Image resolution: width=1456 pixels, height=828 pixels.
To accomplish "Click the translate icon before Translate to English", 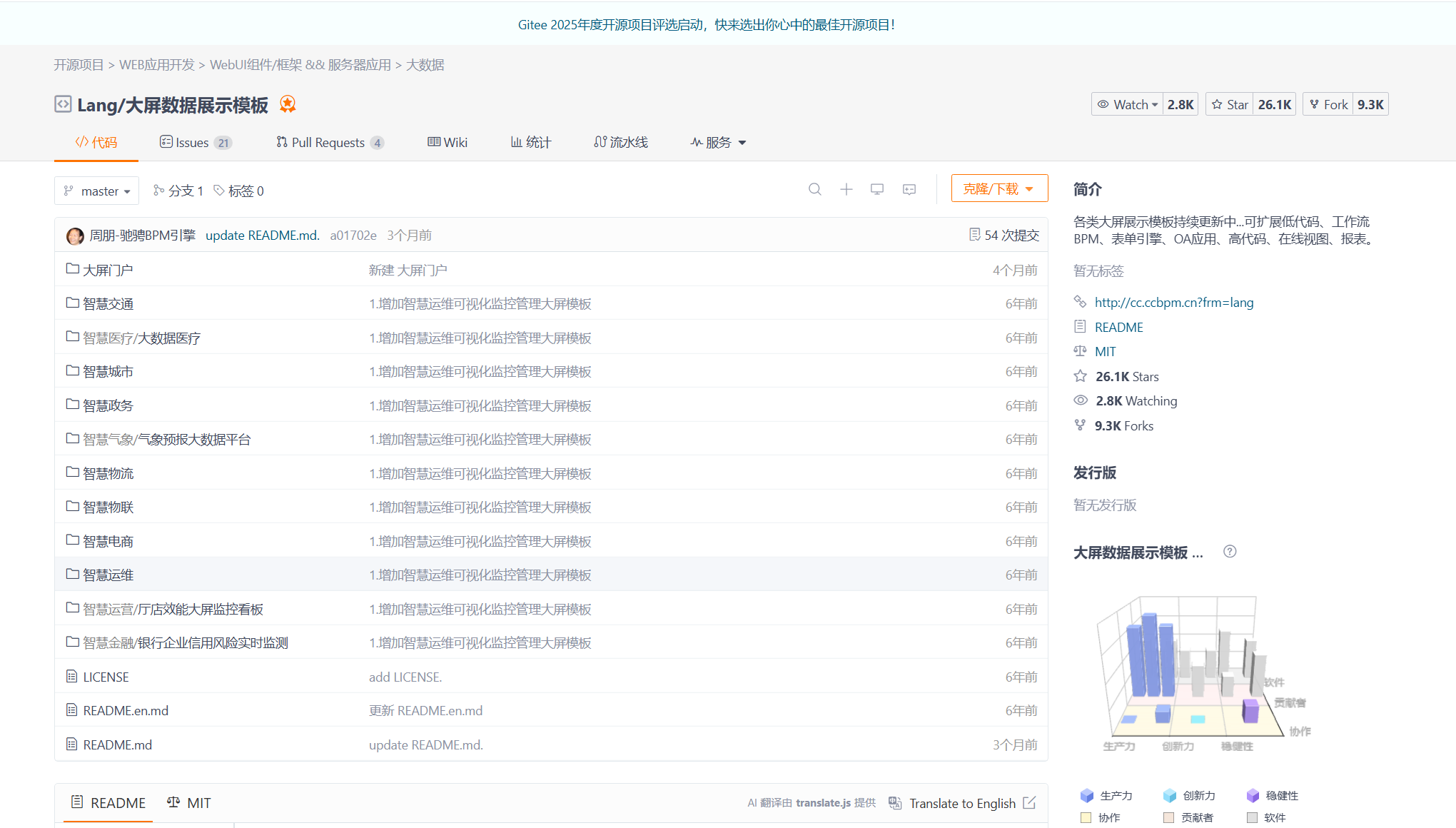I will [895, 803].
